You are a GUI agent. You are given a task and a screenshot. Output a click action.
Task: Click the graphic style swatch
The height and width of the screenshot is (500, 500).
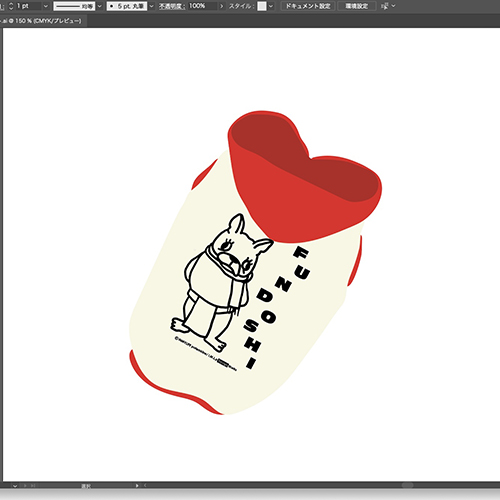(x=262, y=6)
